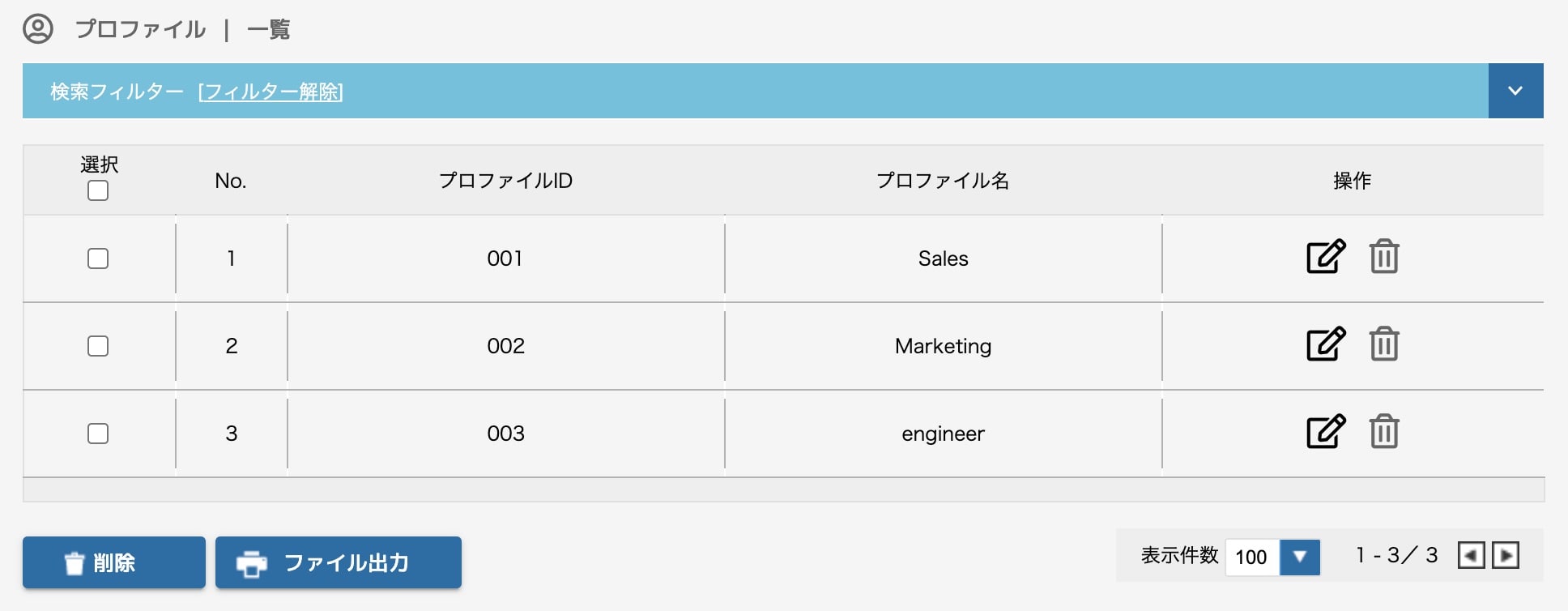Tick the checkbox for profile 003
This screenshot has width=1568, height=611.
click(x=98, y=434)
